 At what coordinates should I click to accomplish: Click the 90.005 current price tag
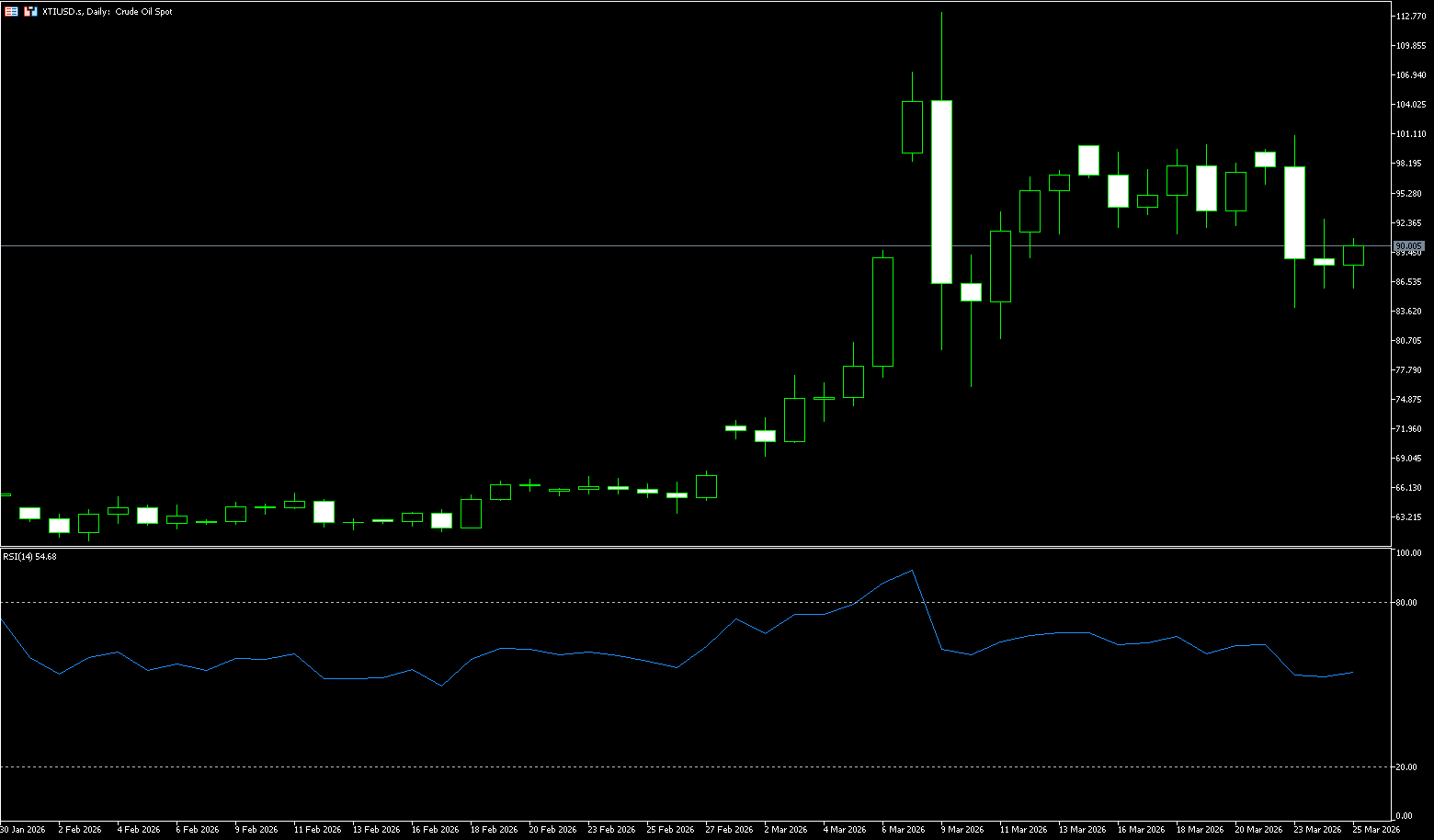pyautogui.click(x=1408, y=246)
